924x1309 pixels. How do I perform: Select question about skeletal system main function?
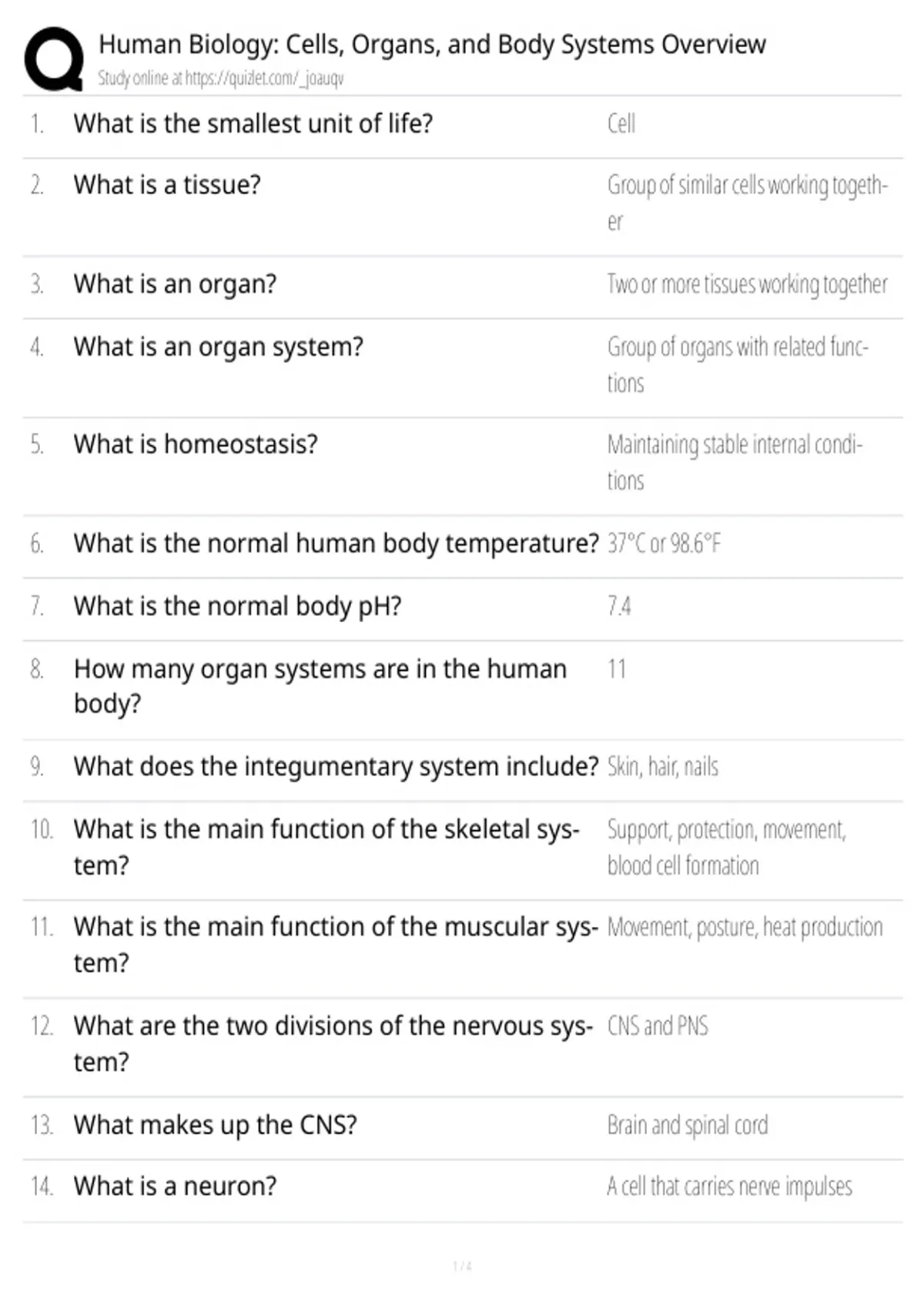[x=326, y=847]
